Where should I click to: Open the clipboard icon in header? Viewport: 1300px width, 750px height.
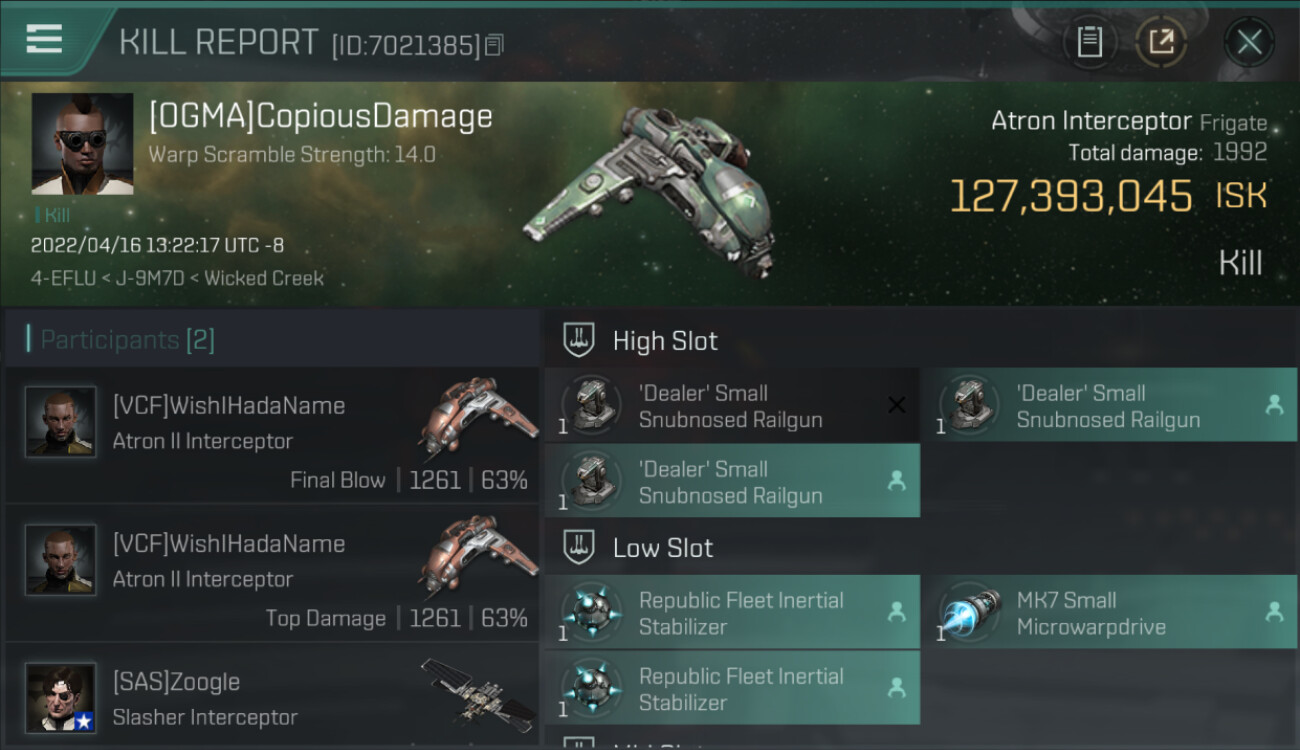(x=1089, y=42)
